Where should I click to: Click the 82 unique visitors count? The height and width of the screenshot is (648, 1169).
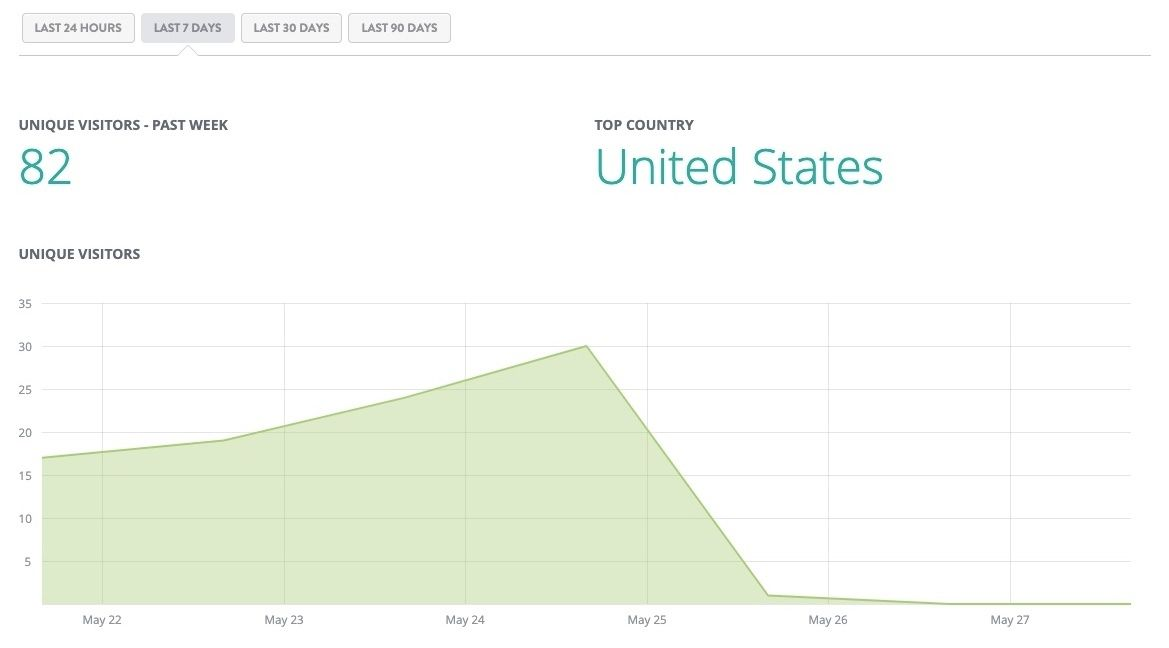point(46,167)
